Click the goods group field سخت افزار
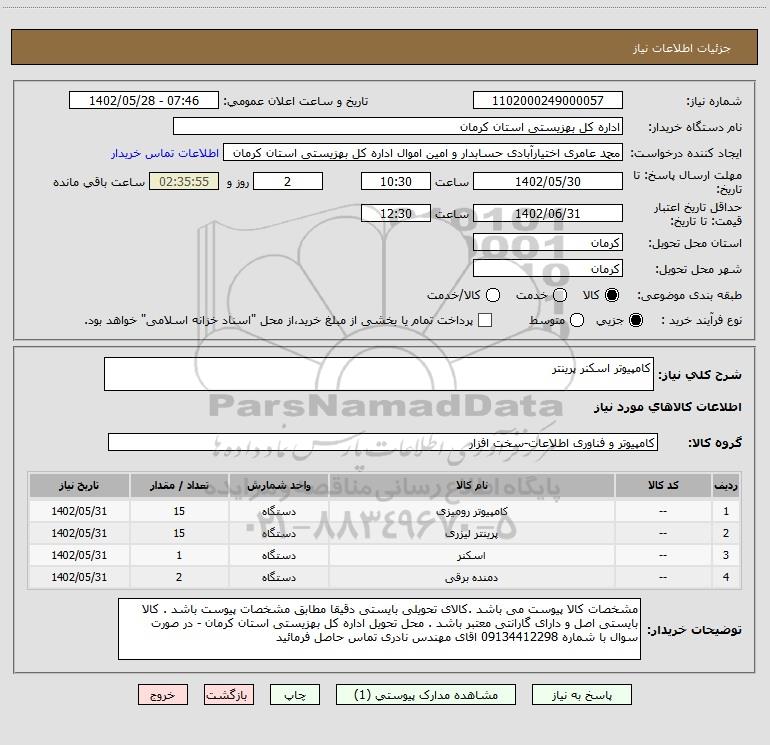Viewport: 770px width, 745px height. (x=383, y=442)
